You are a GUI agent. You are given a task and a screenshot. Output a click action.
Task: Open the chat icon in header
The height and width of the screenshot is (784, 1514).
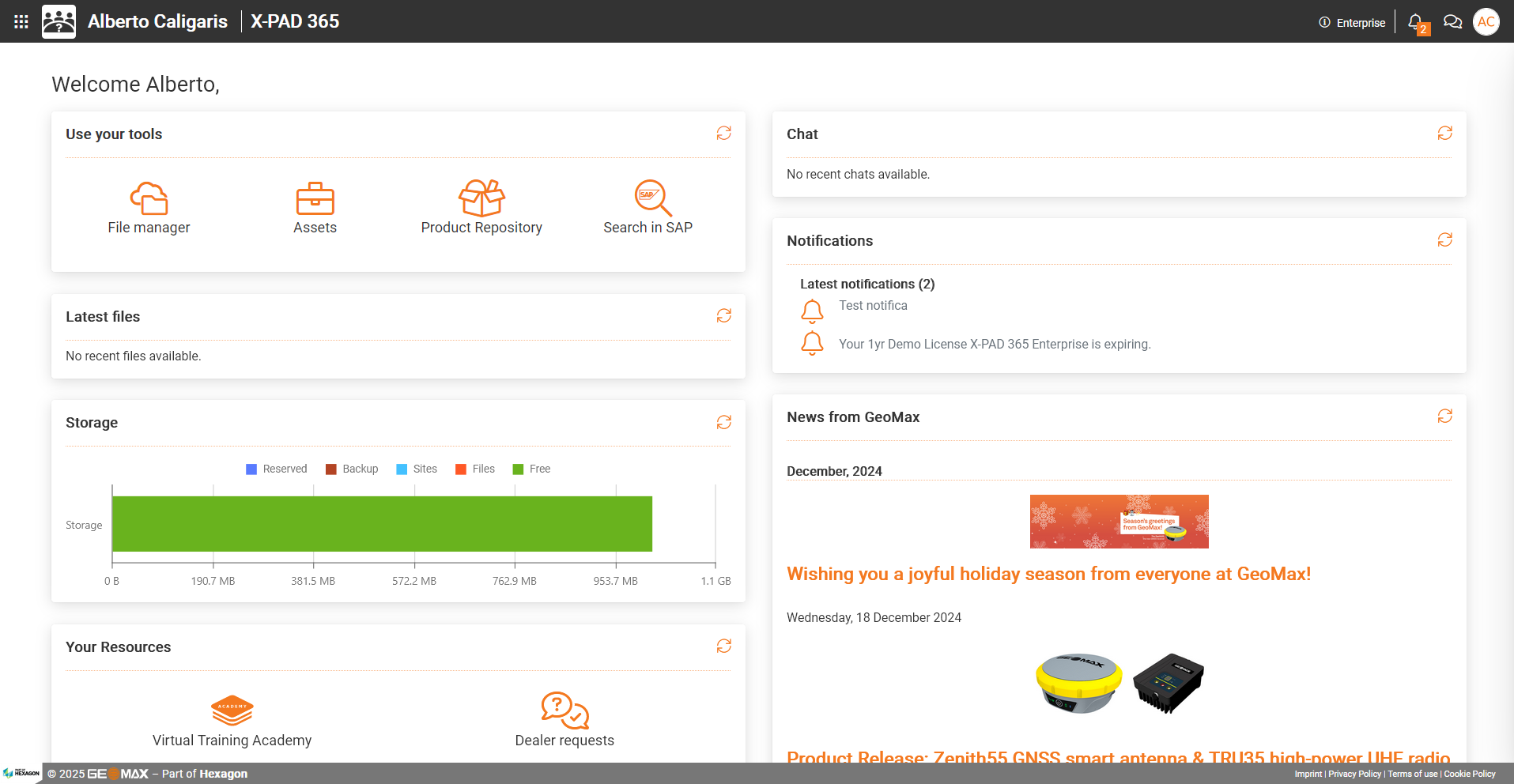coord(1452,22)
